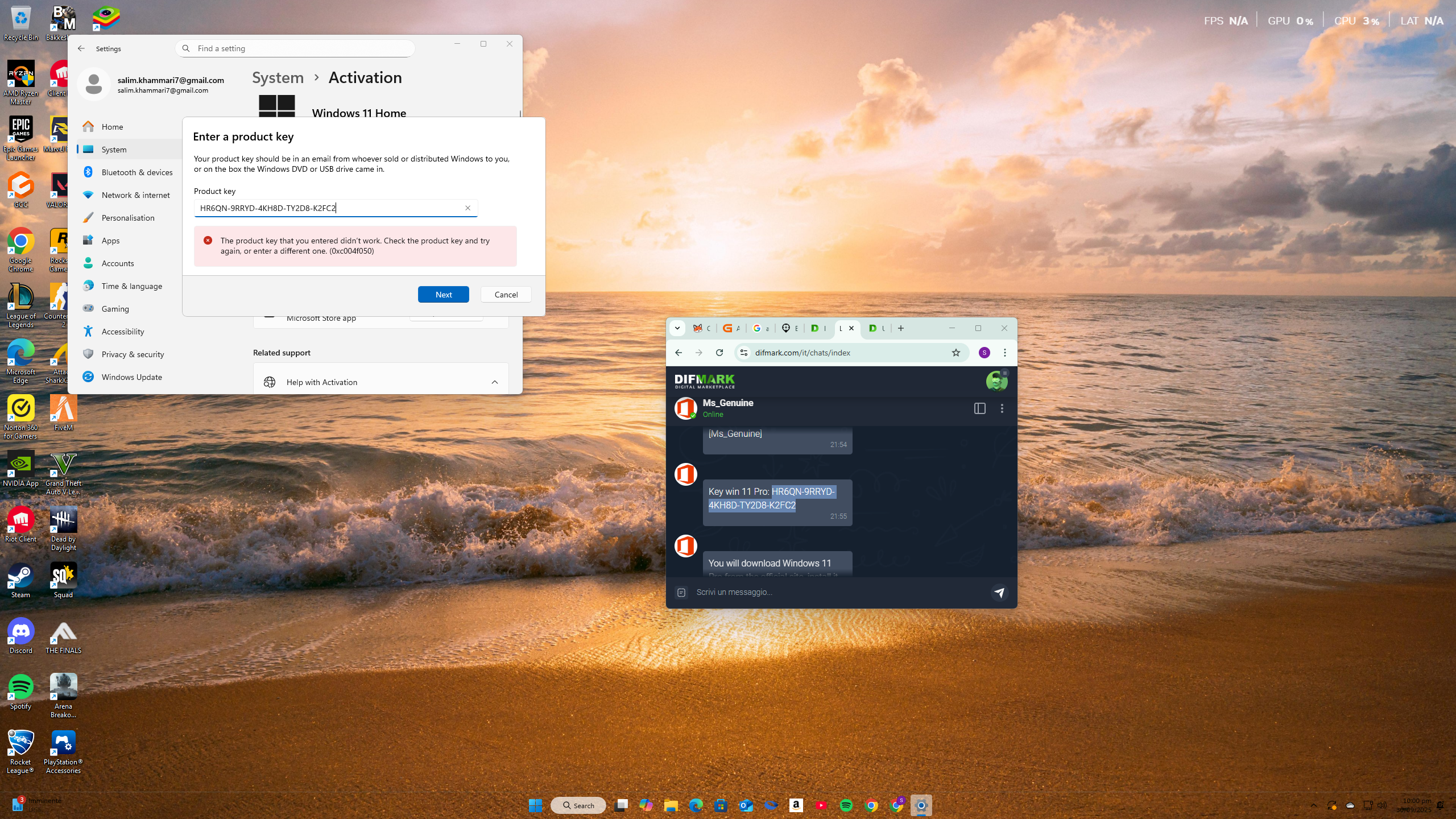
Task: Open a new Chrome tab with plus
Action: coord(901,328)
